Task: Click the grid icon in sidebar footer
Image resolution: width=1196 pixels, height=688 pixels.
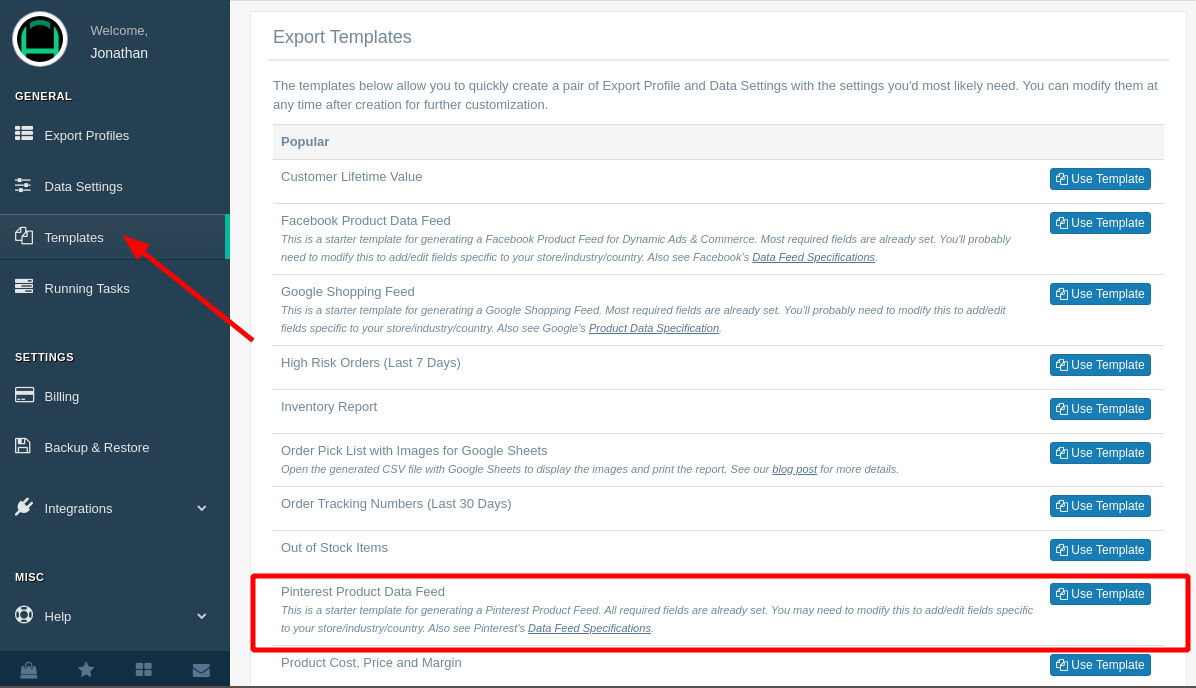Action: click(143, 670)
